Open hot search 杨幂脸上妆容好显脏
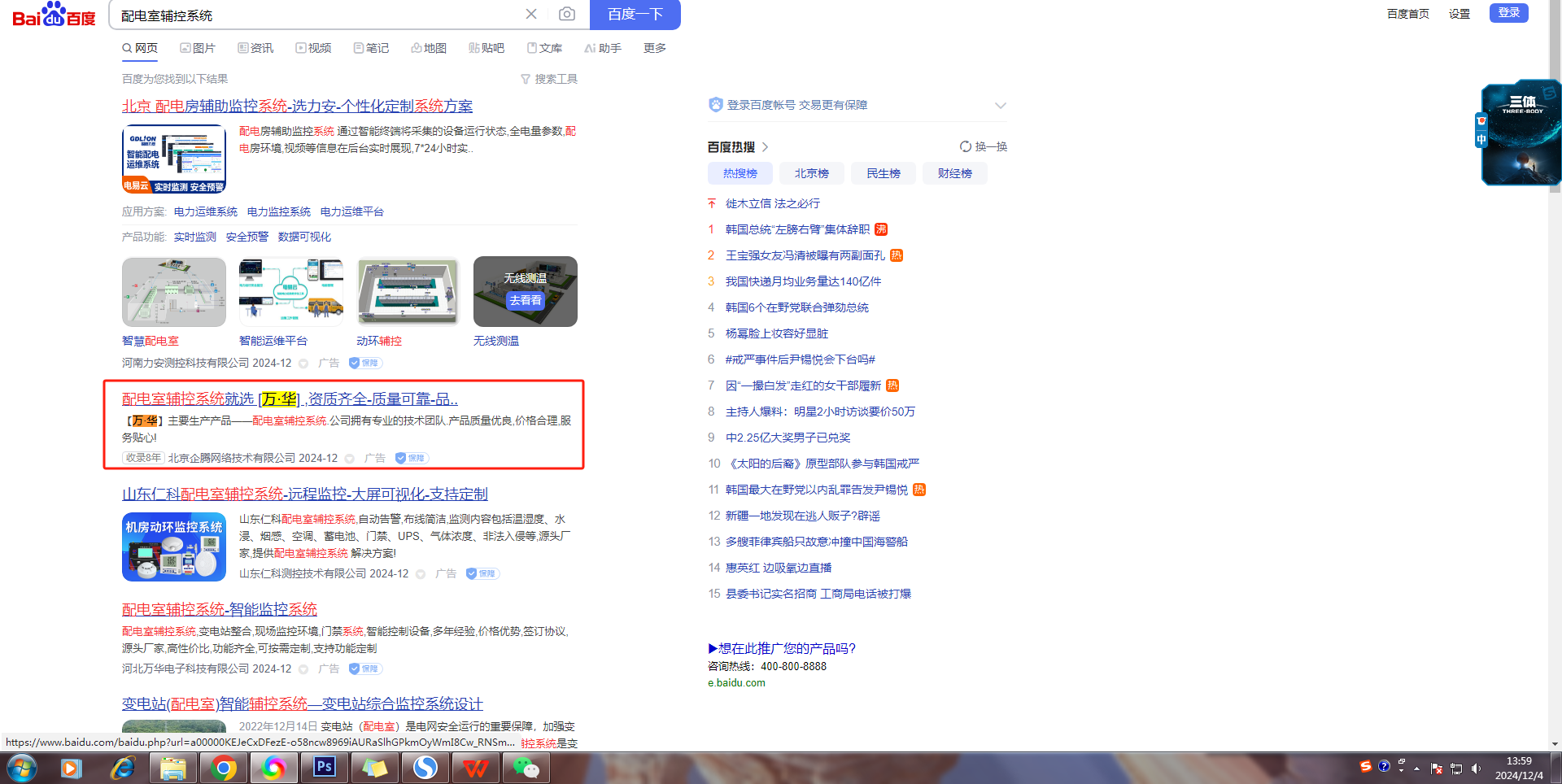 pos(777,333)
